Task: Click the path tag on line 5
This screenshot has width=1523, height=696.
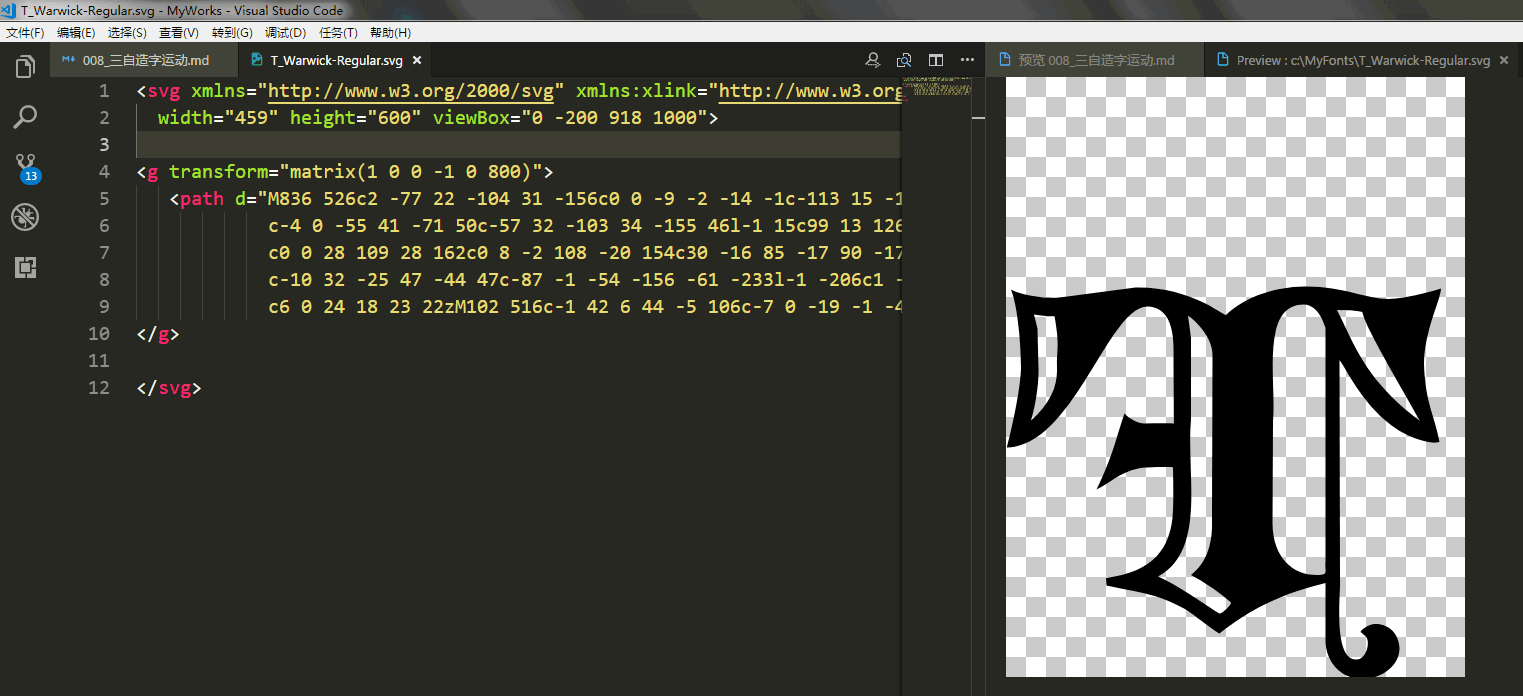Action: point(202,199)
